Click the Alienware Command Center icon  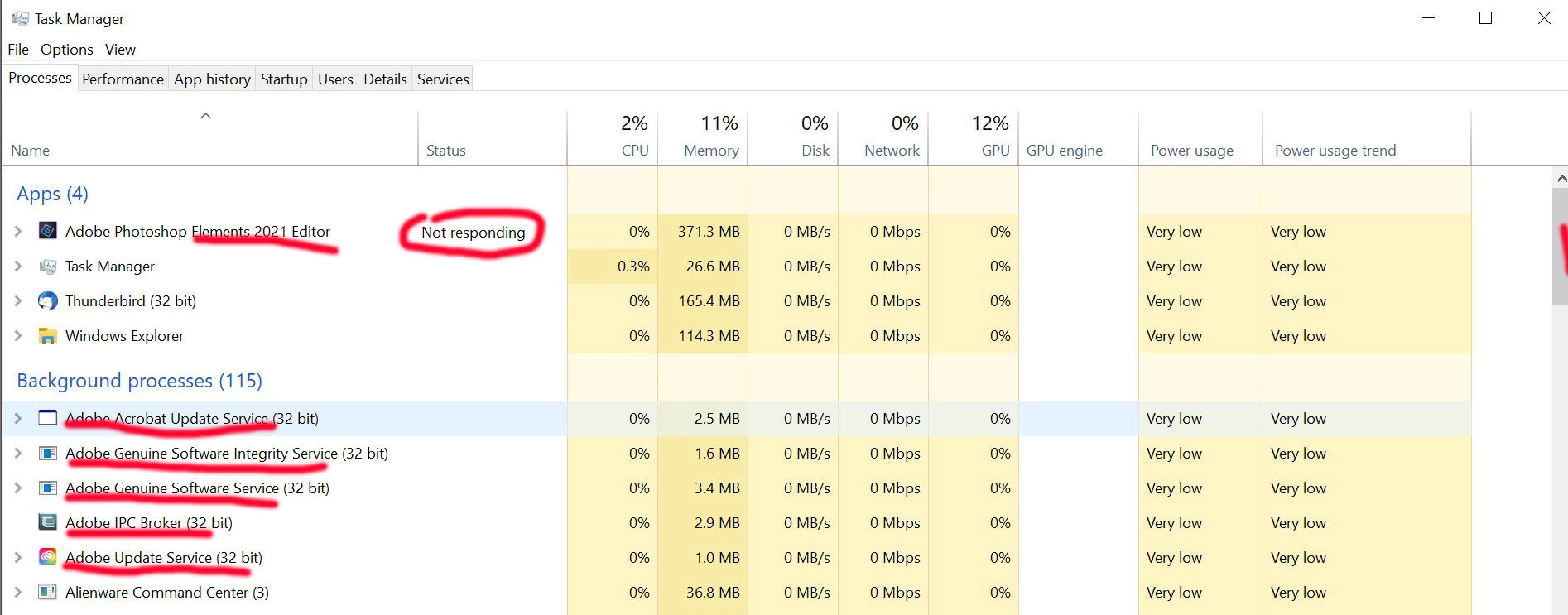pos(48,593)
